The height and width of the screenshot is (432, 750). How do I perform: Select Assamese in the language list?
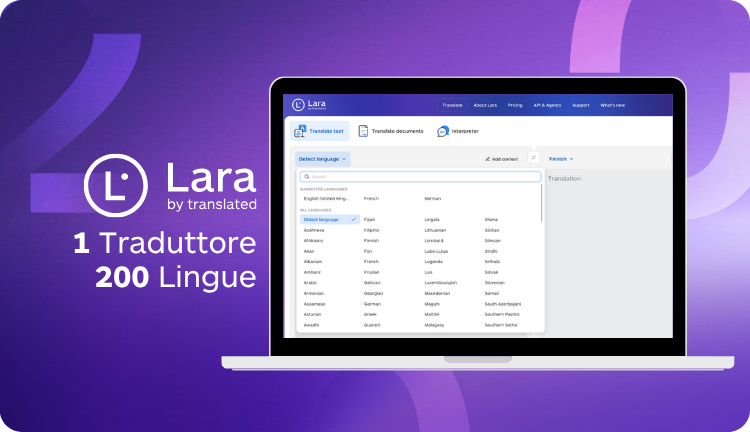tap(314, 304)
